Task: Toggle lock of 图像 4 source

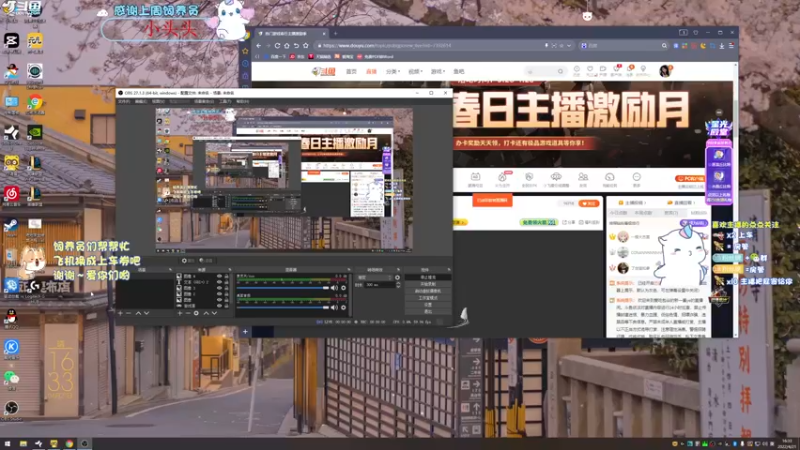Action: tap(227, 276)
